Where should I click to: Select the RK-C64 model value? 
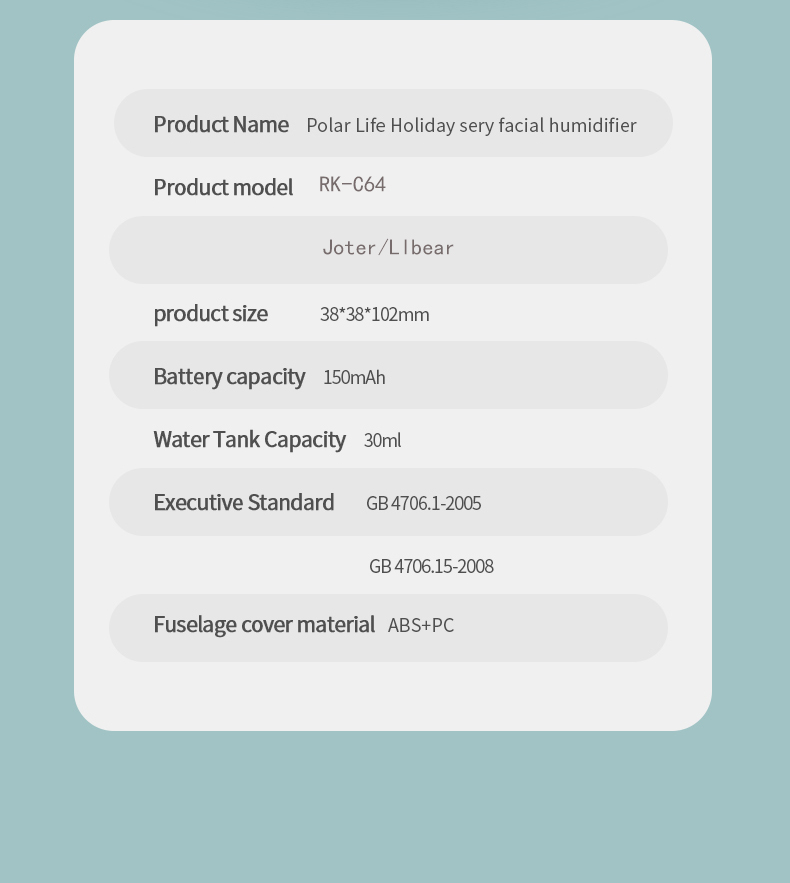pos(352,185)
